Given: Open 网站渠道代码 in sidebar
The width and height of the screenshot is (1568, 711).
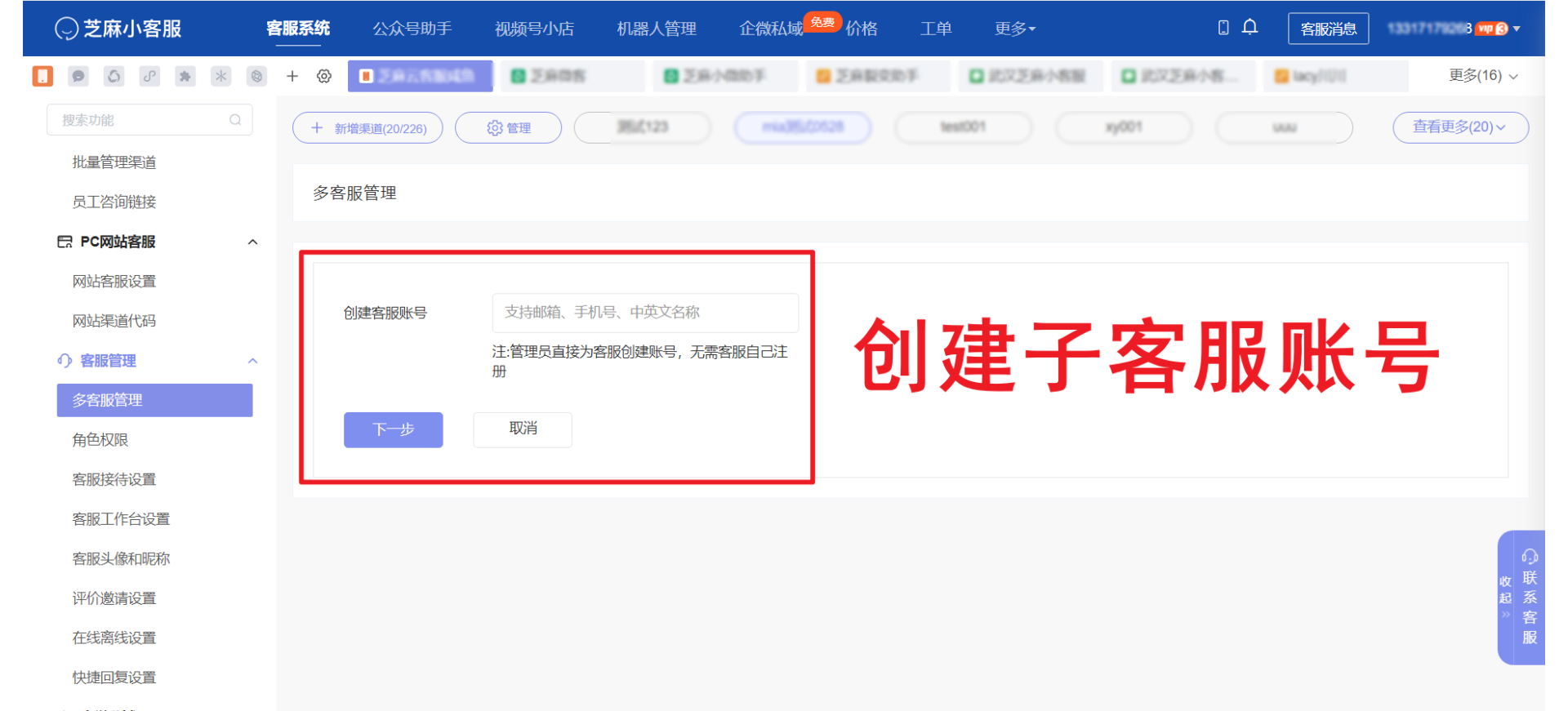Looking at the screenshot, I should coord(114,321).
